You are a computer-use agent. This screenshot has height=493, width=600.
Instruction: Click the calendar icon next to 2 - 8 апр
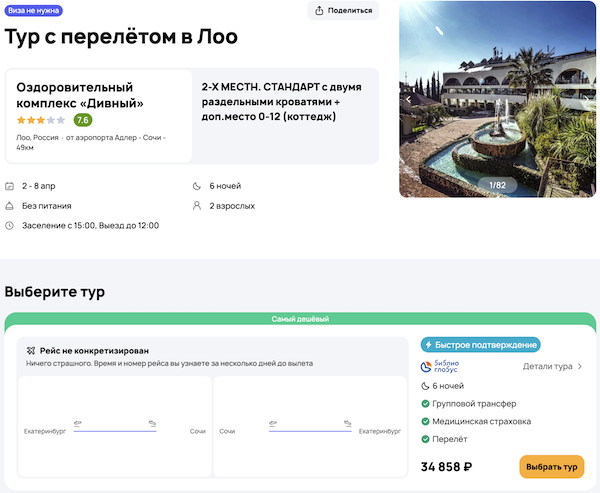coord(10,186)
